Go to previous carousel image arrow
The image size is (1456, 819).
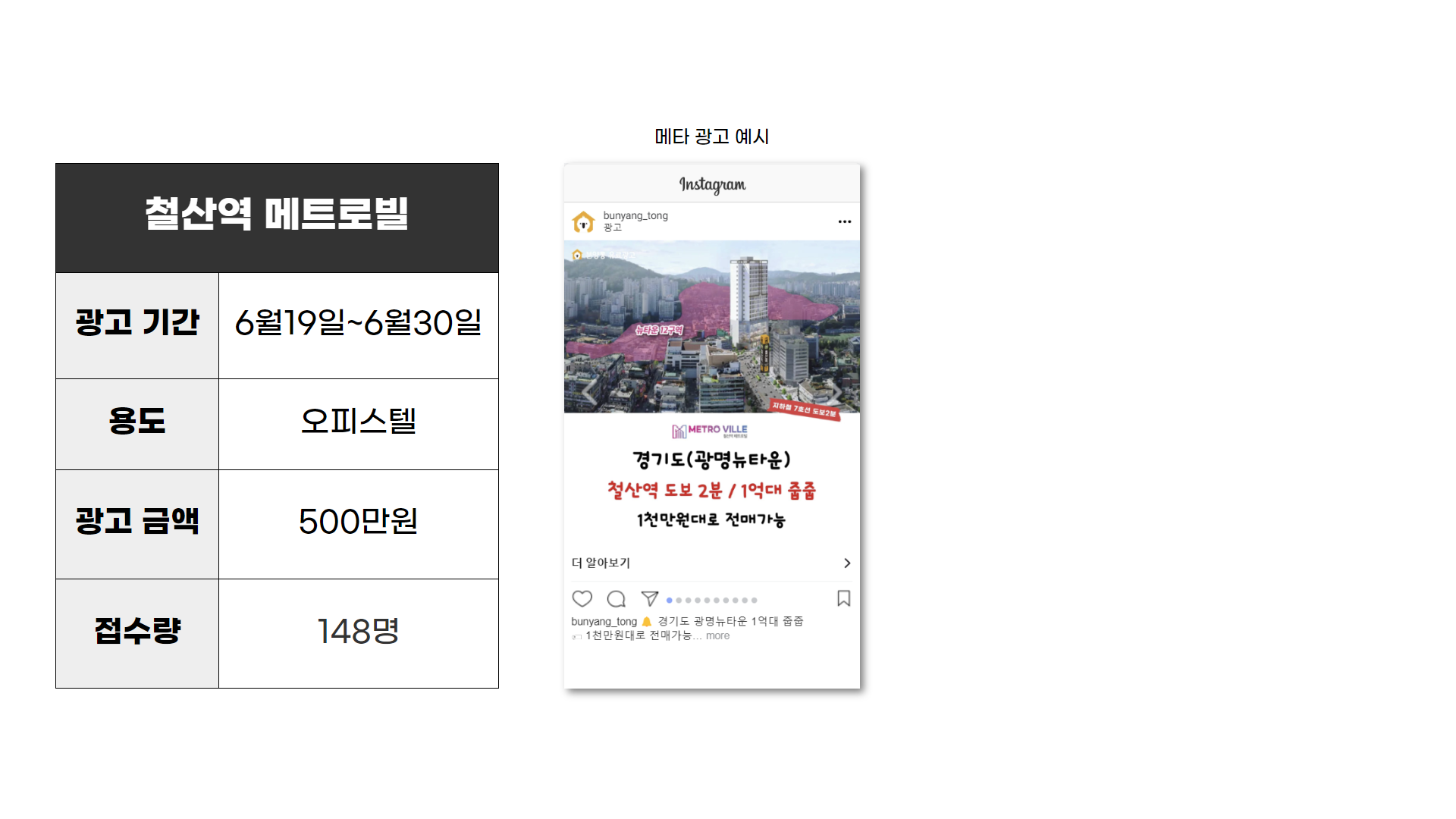(x=589, y=391)
